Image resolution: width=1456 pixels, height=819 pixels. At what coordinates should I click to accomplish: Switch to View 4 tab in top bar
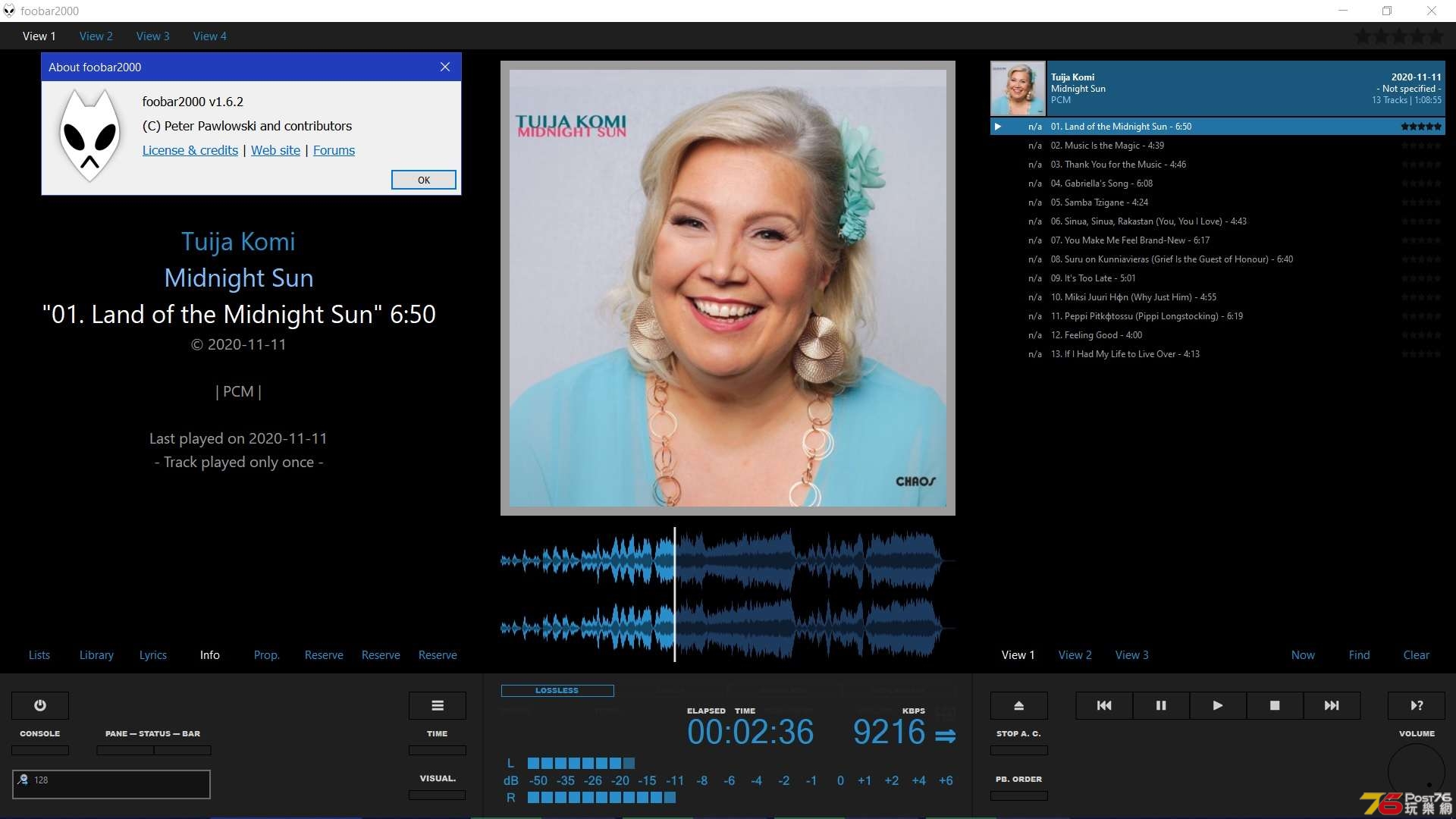pos(209,36)
